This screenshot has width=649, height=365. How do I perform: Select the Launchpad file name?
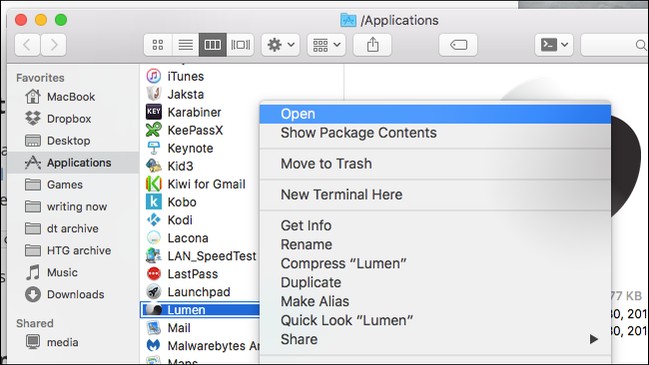click(x=199, y=292)
